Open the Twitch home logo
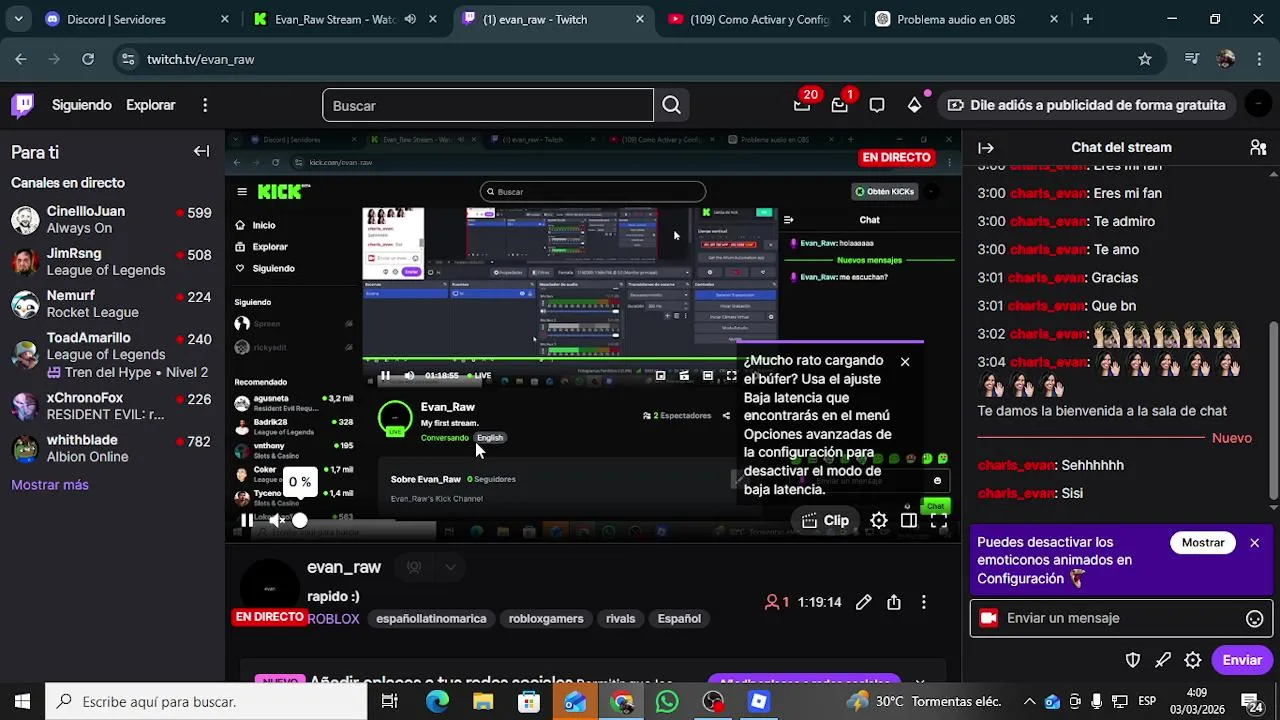Screen dimensions: 1280x720 tap(22, 105)
